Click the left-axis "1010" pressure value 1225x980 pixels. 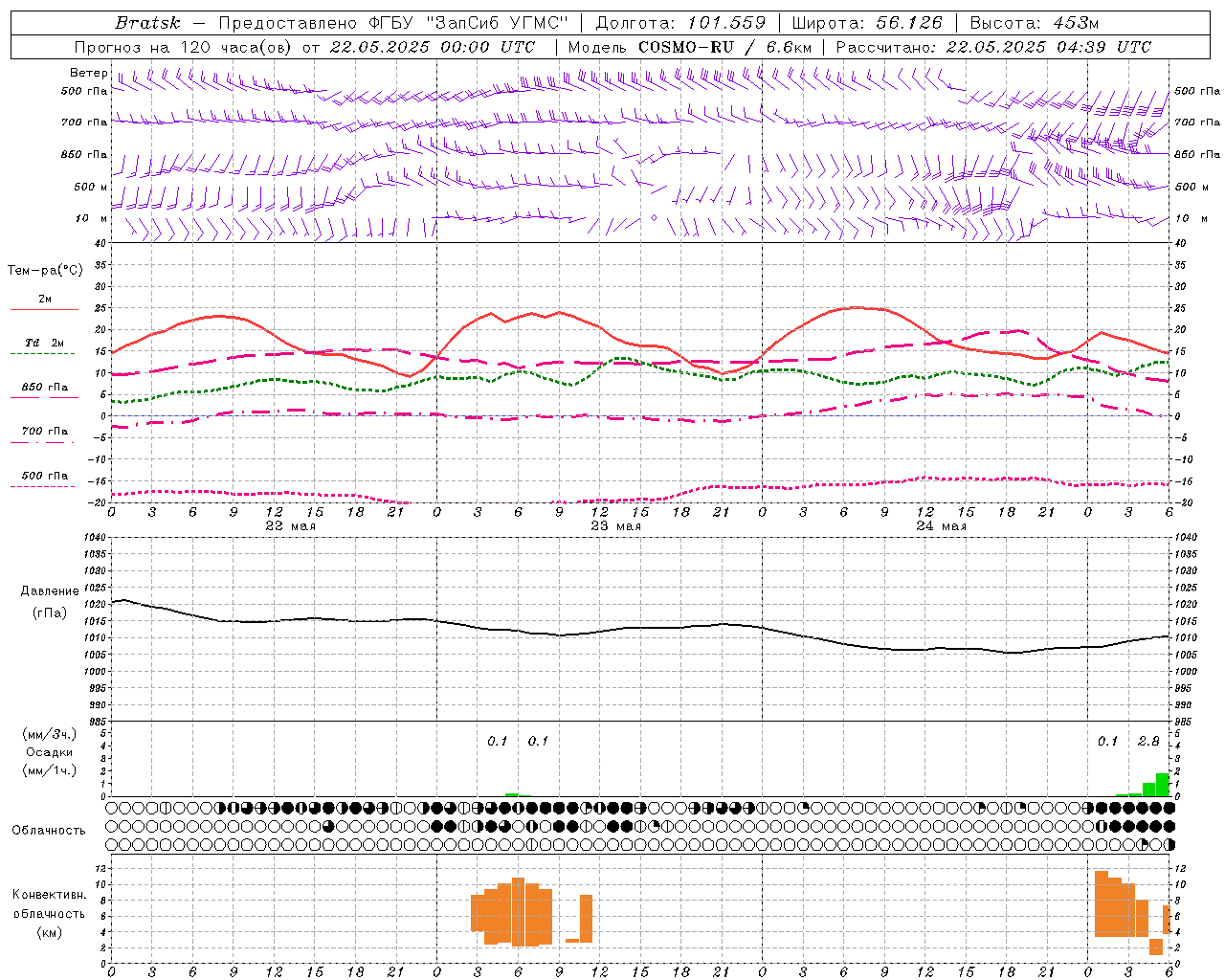point(94,637)
